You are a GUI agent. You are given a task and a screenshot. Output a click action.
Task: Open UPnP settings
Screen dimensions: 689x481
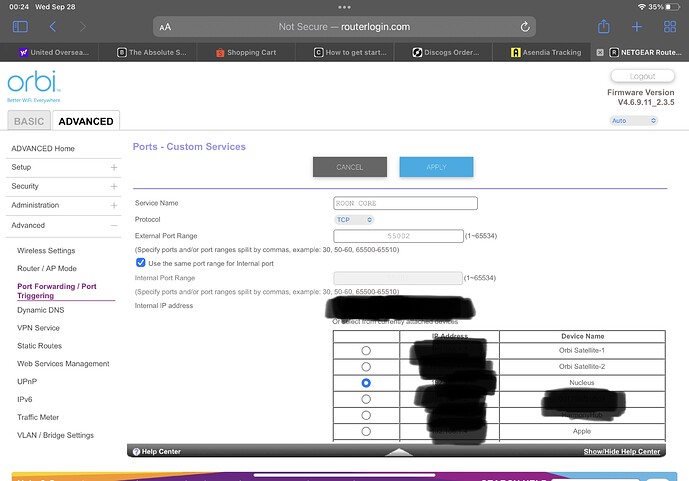click(x=27, y=381)
